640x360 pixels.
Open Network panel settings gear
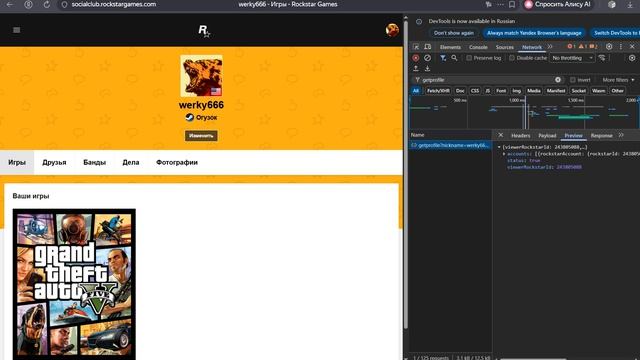click(632, 58)
